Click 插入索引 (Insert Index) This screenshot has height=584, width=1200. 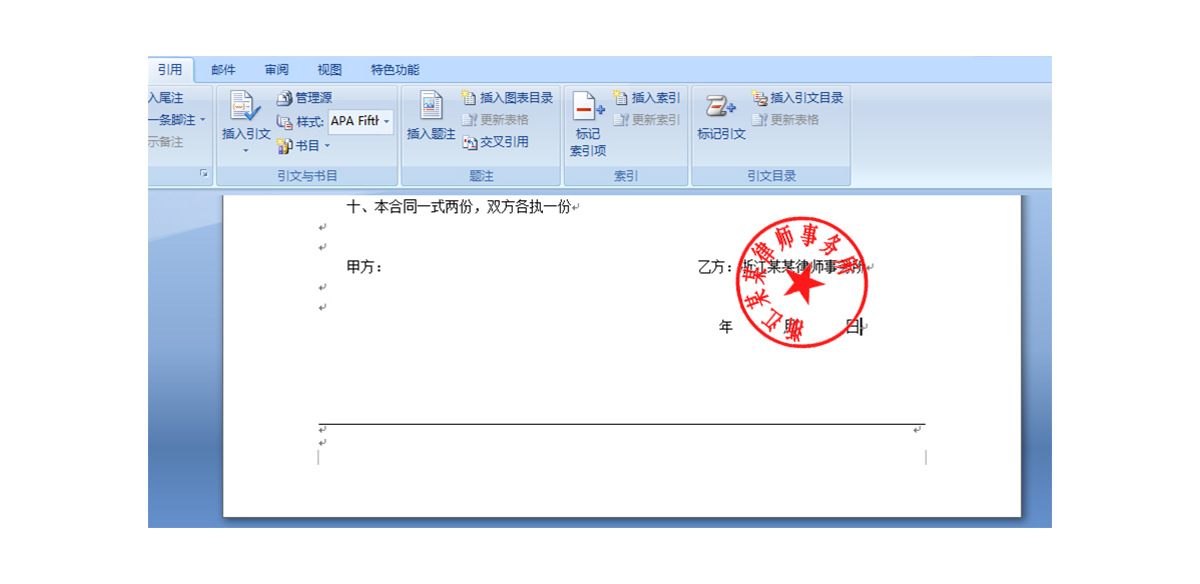coord(646,98)
